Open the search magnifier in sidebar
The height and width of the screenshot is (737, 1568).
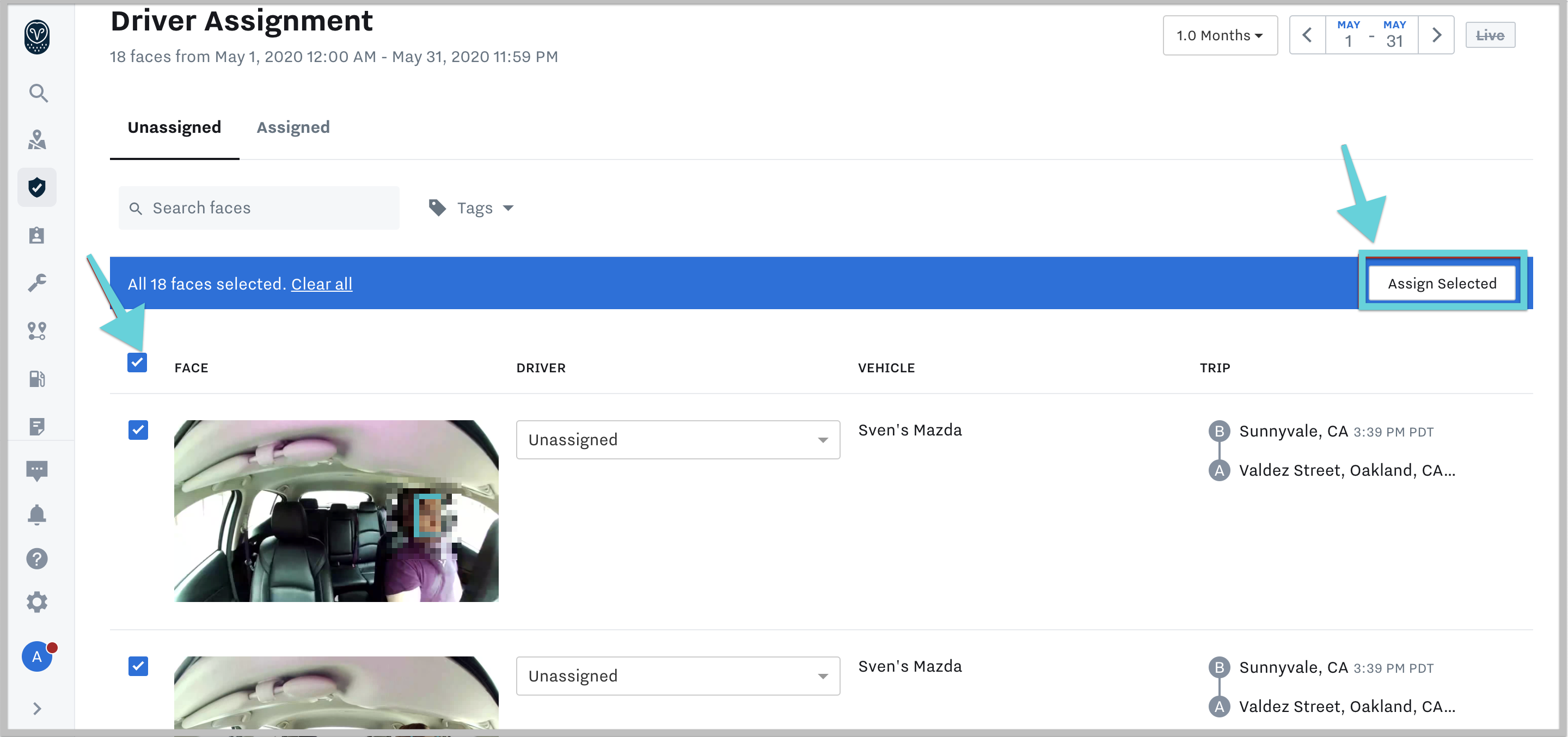[x=38, y=93]
